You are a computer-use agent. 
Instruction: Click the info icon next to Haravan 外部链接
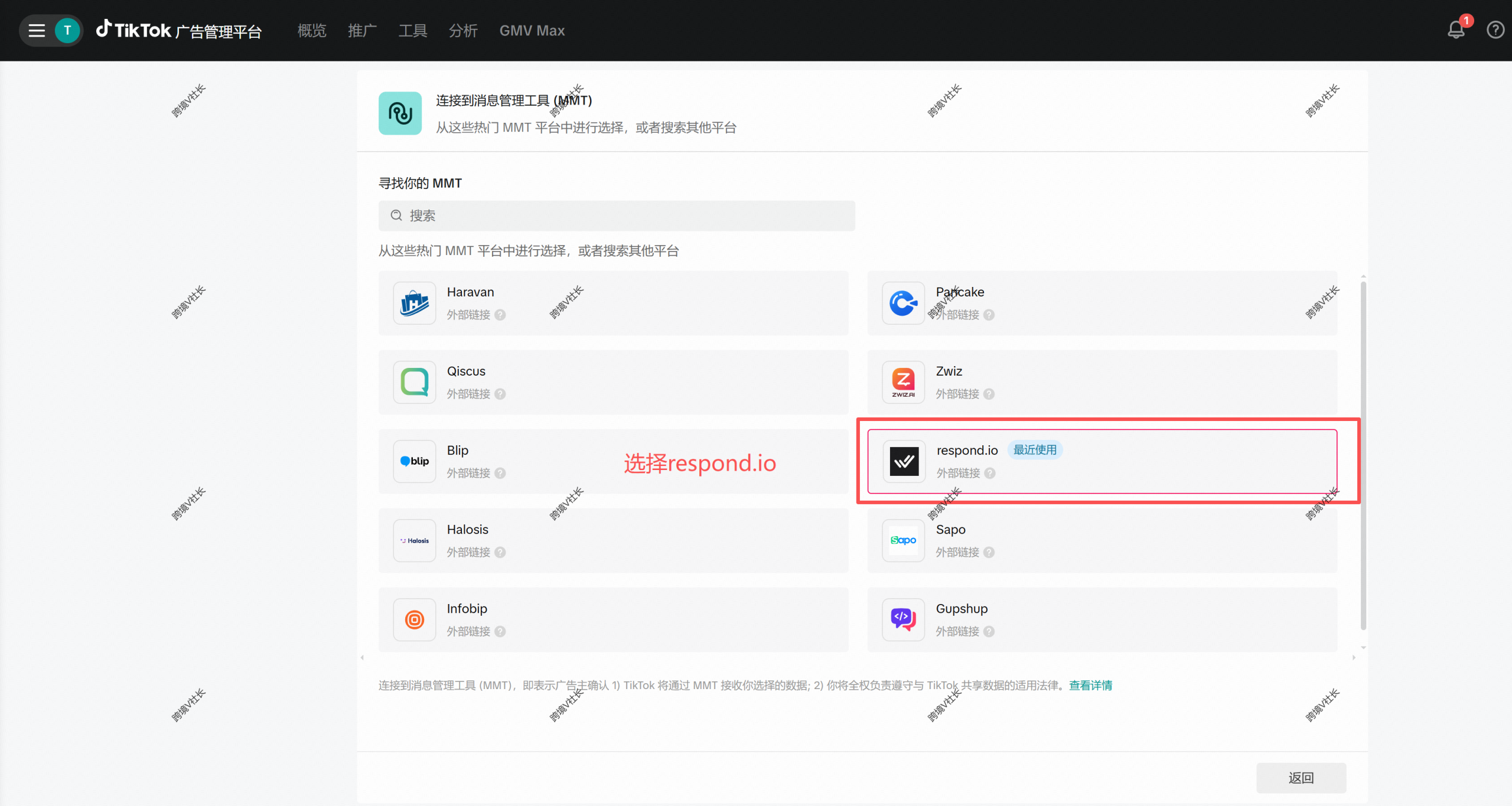tap(500, 315)
